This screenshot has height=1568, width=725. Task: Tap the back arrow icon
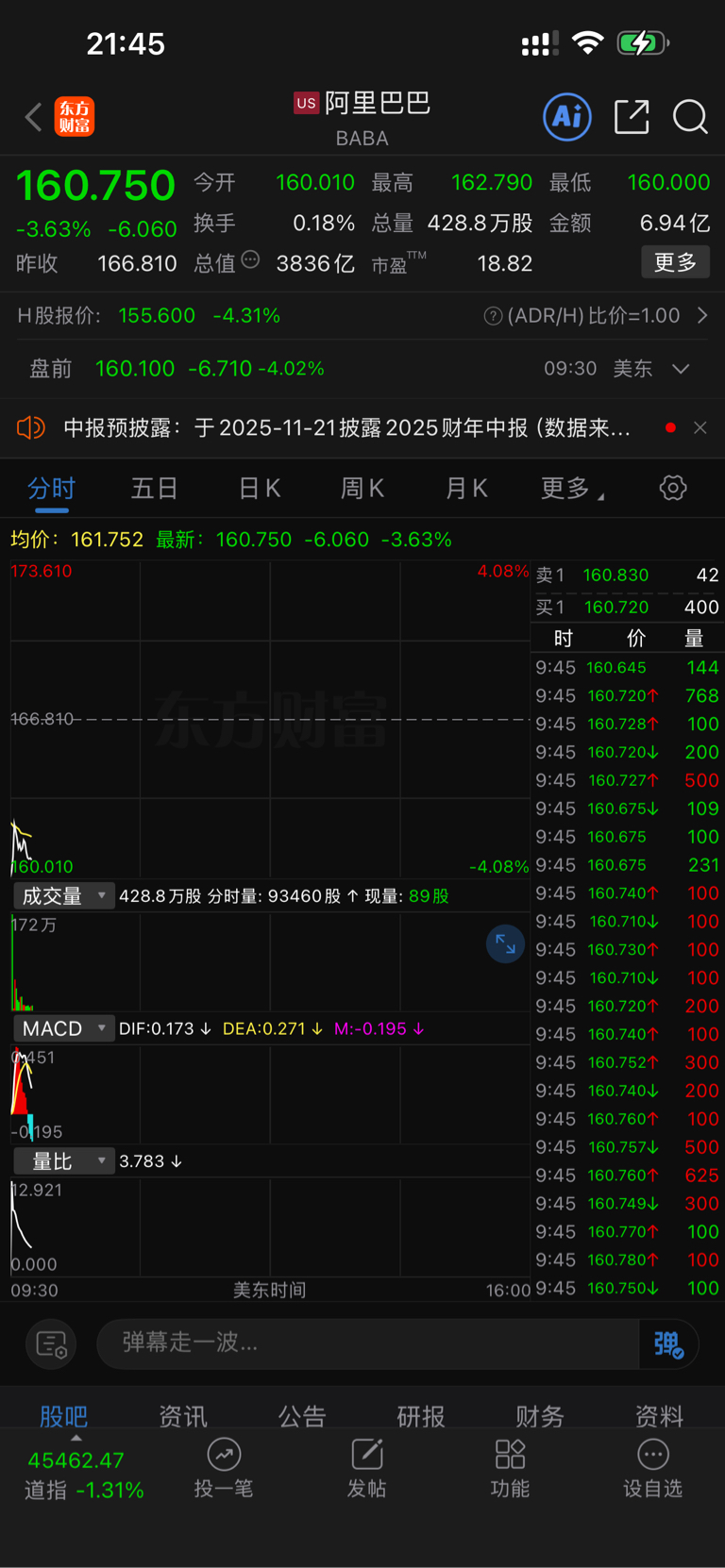[34, 117]
